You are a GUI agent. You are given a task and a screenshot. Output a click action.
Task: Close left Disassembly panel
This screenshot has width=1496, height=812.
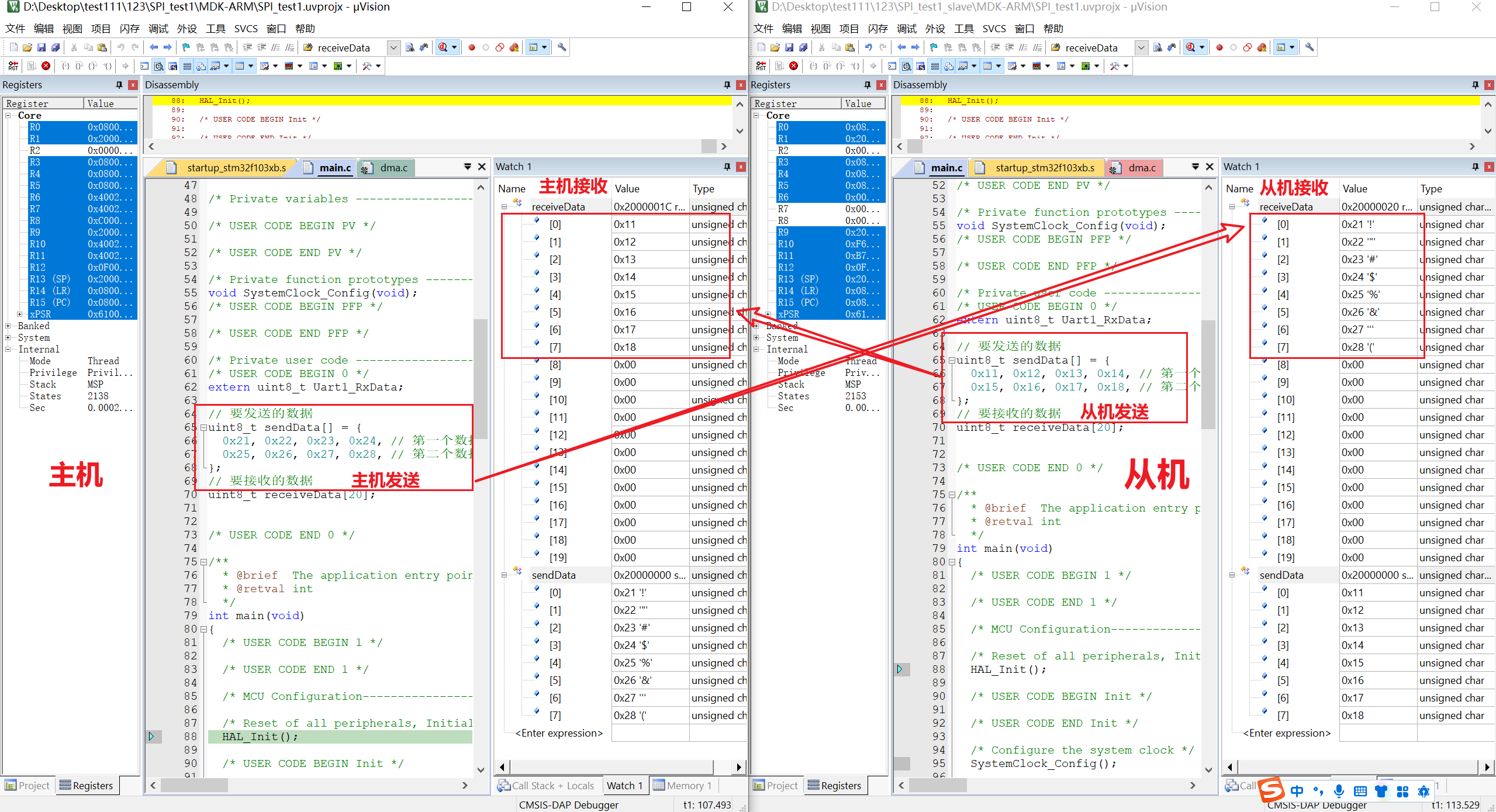pyautogui.click(x=741, y=85)
